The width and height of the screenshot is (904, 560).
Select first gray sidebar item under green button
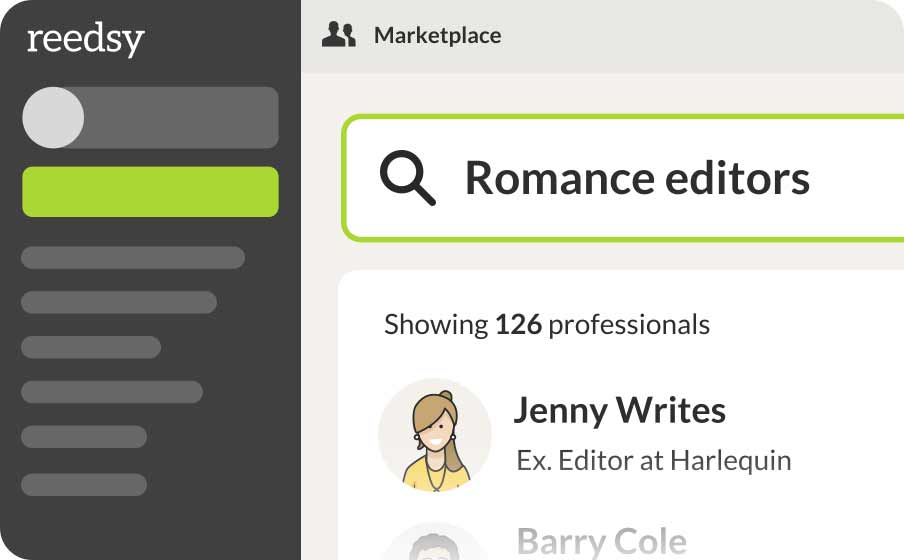pos(133,258)
